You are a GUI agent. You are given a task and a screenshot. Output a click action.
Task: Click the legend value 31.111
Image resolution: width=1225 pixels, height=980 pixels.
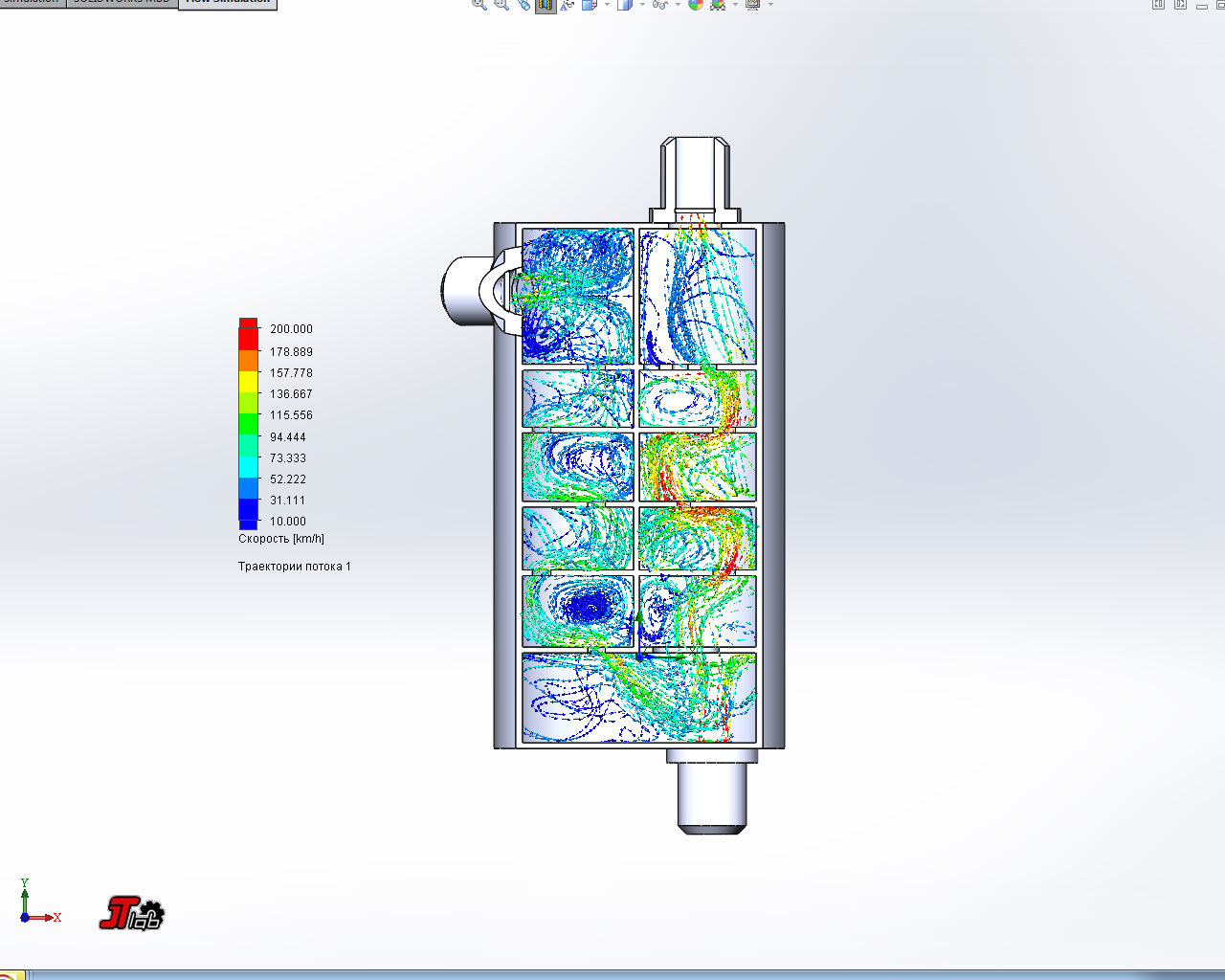[288, 501]
